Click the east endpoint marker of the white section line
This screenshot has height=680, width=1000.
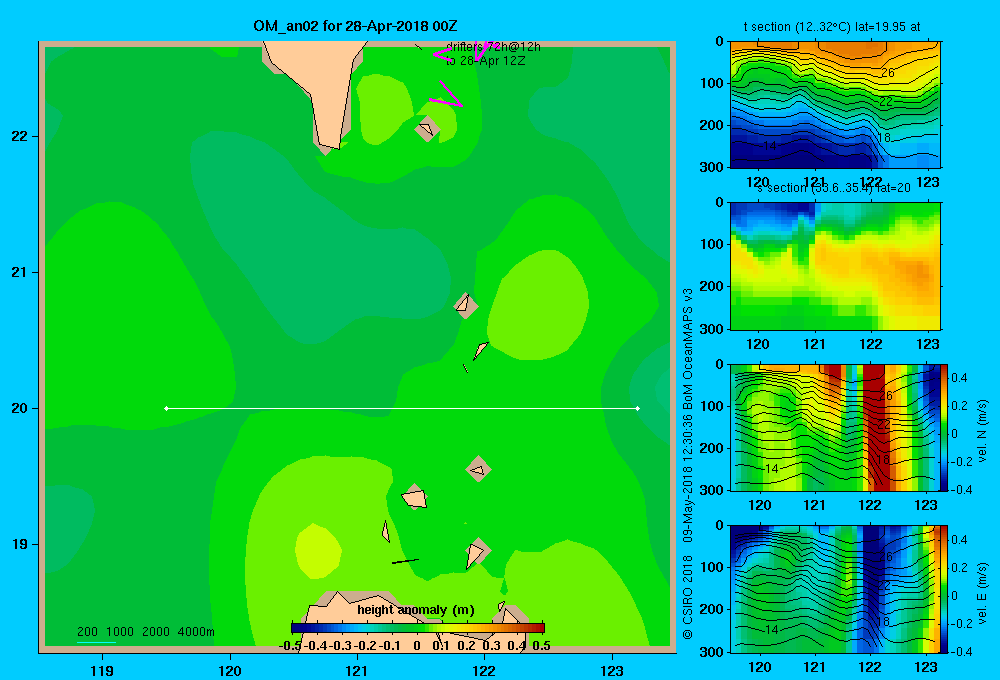[638, 408]
